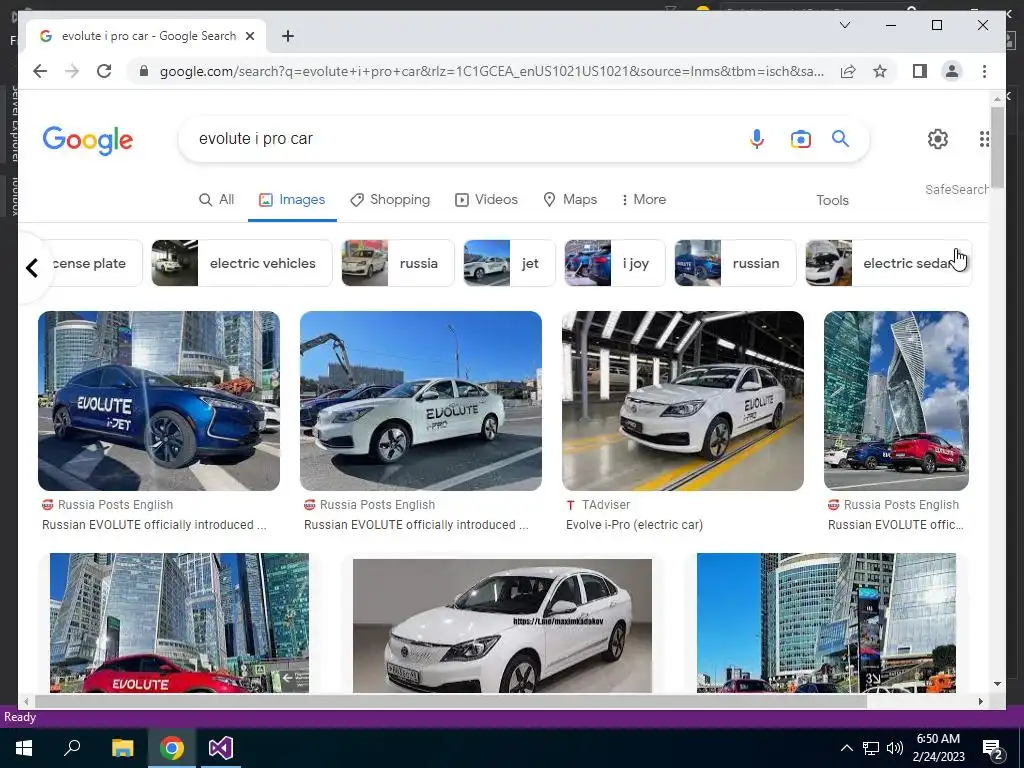Switch to the Videos tab
The height and width of the screenshot is (768, 1024).
[487, 199]
